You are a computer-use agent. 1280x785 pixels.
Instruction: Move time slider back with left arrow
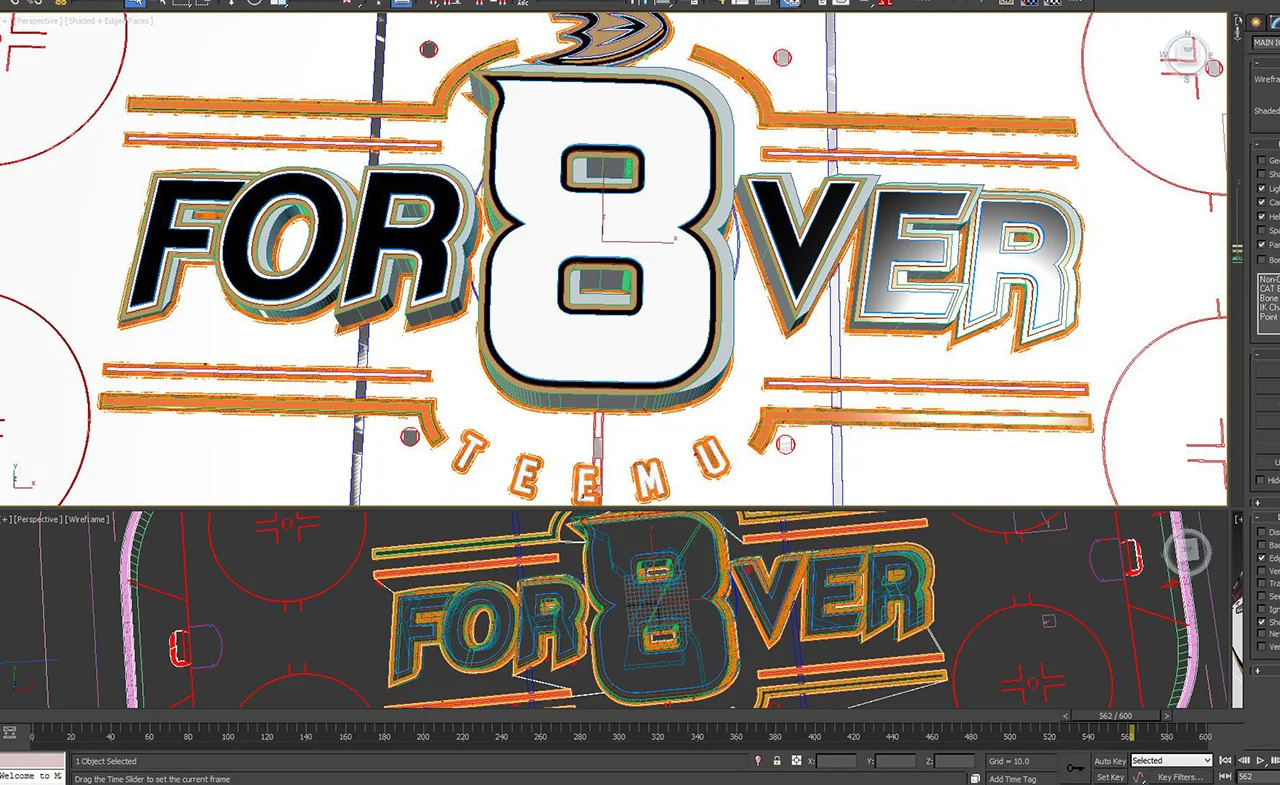click(1066, 715)
